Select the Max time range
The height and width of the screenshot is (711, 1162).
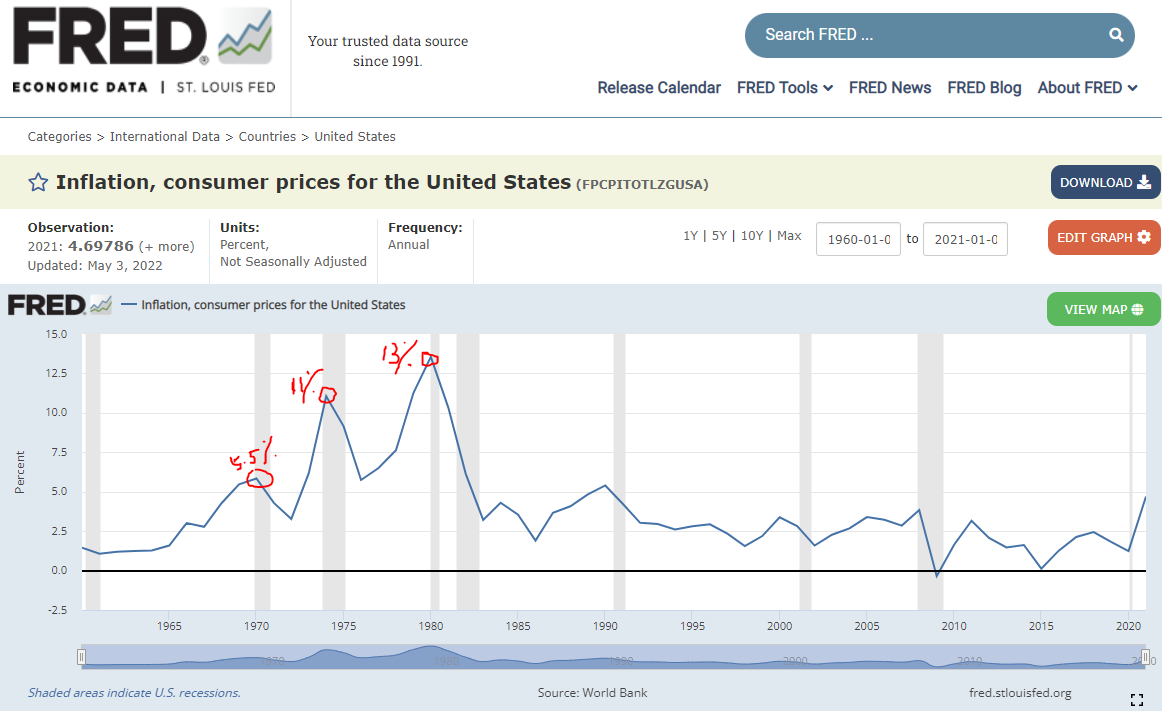tap(789, 236)
